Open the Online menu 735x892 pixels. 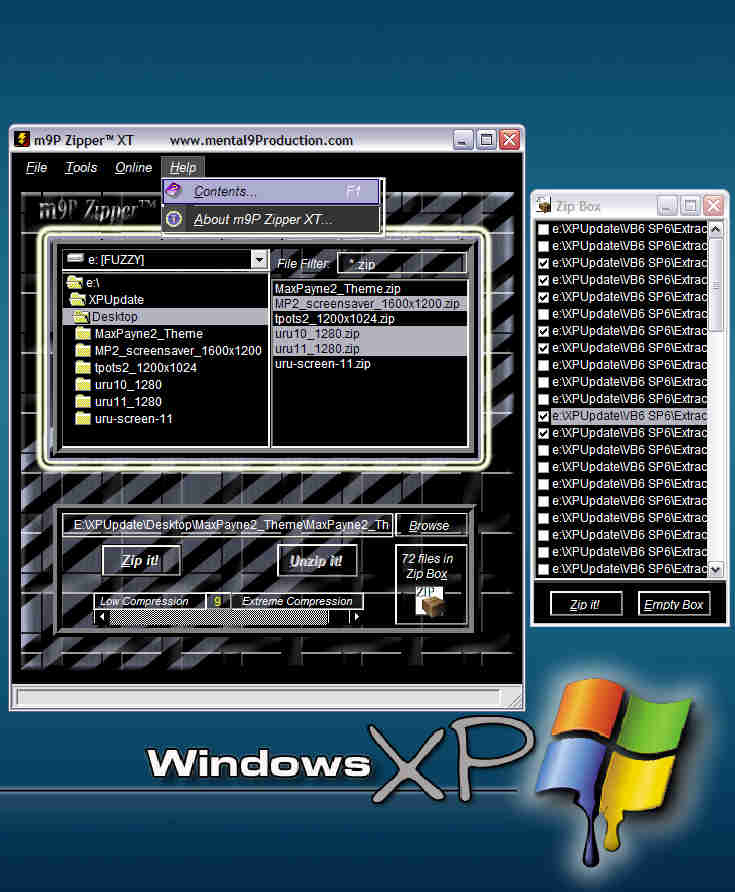tap(133, 167)
